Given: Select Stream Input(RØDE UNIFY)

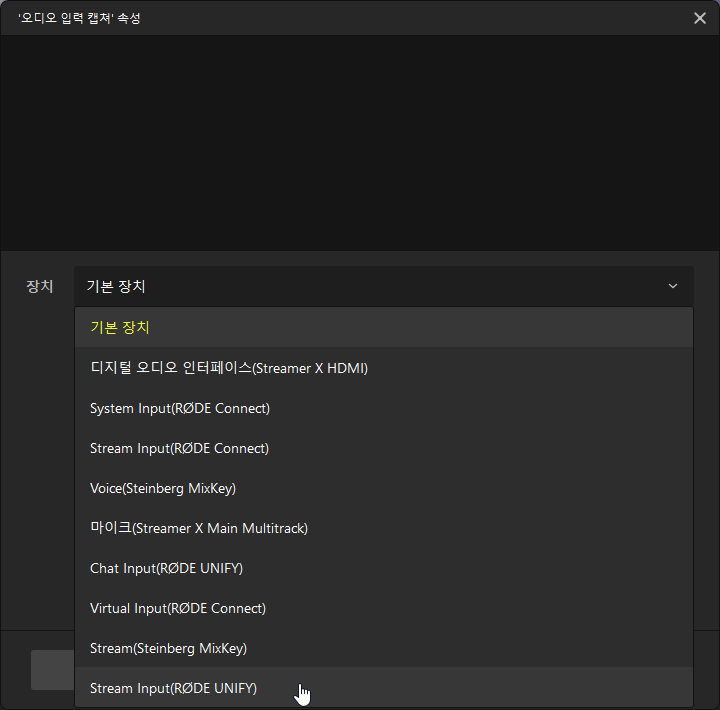Looking at the screenshot, I should pos(384,687).
